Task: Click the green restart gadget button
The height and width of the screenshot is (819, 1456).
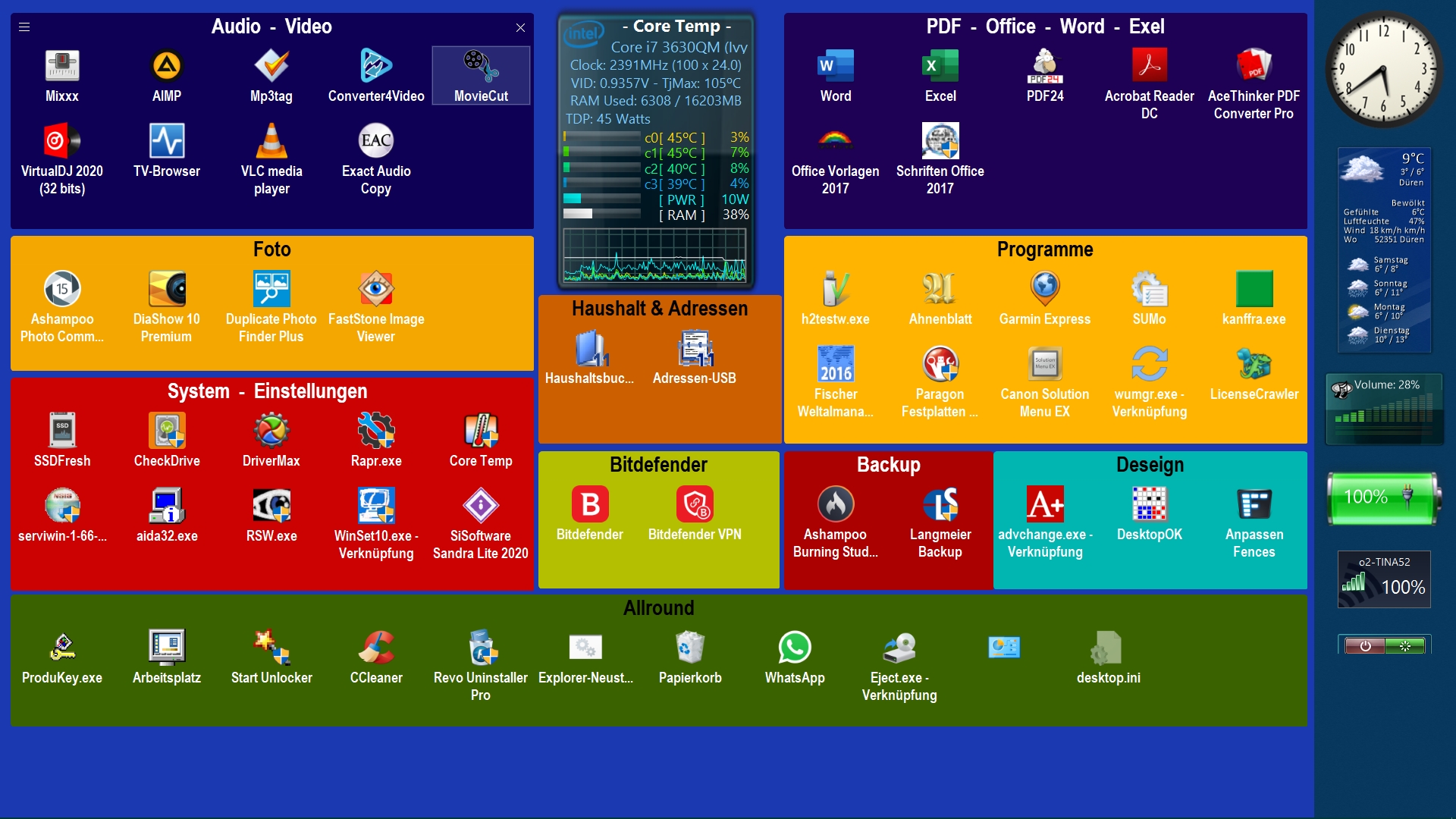Action: click(1404, 646)
